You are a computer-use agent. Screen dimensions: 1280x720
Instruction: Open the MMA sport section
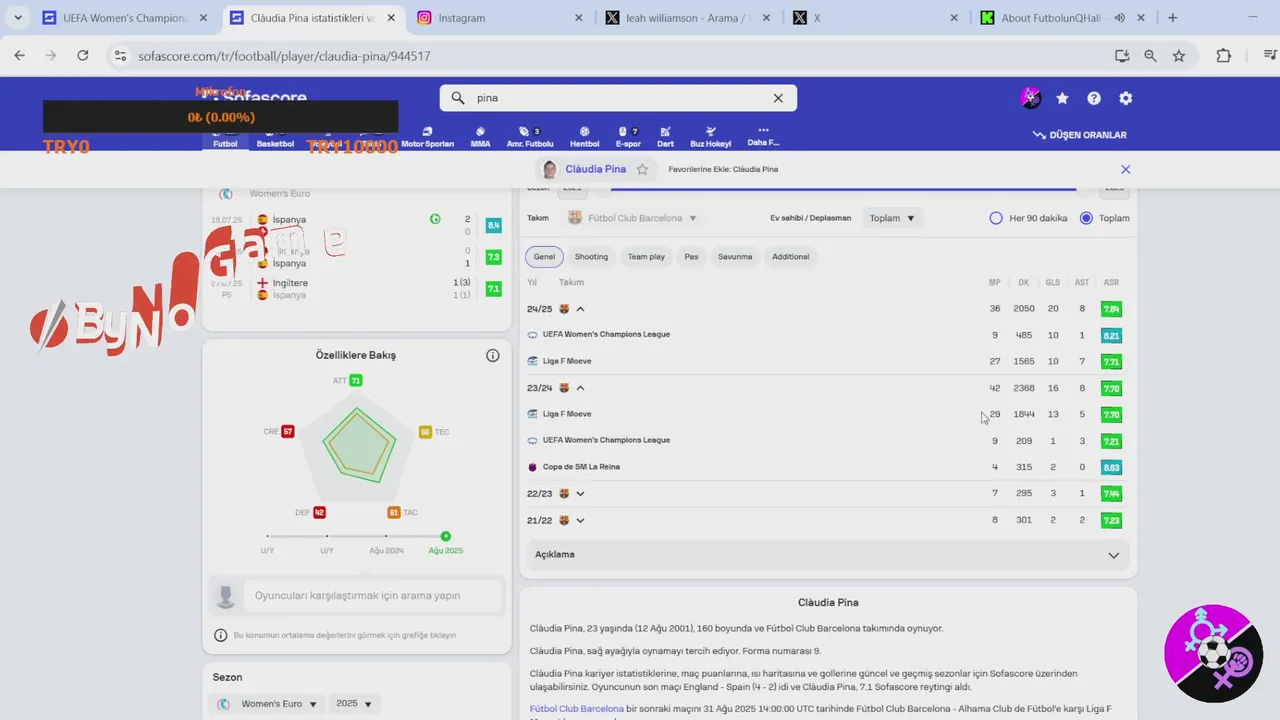coord(480,137)
